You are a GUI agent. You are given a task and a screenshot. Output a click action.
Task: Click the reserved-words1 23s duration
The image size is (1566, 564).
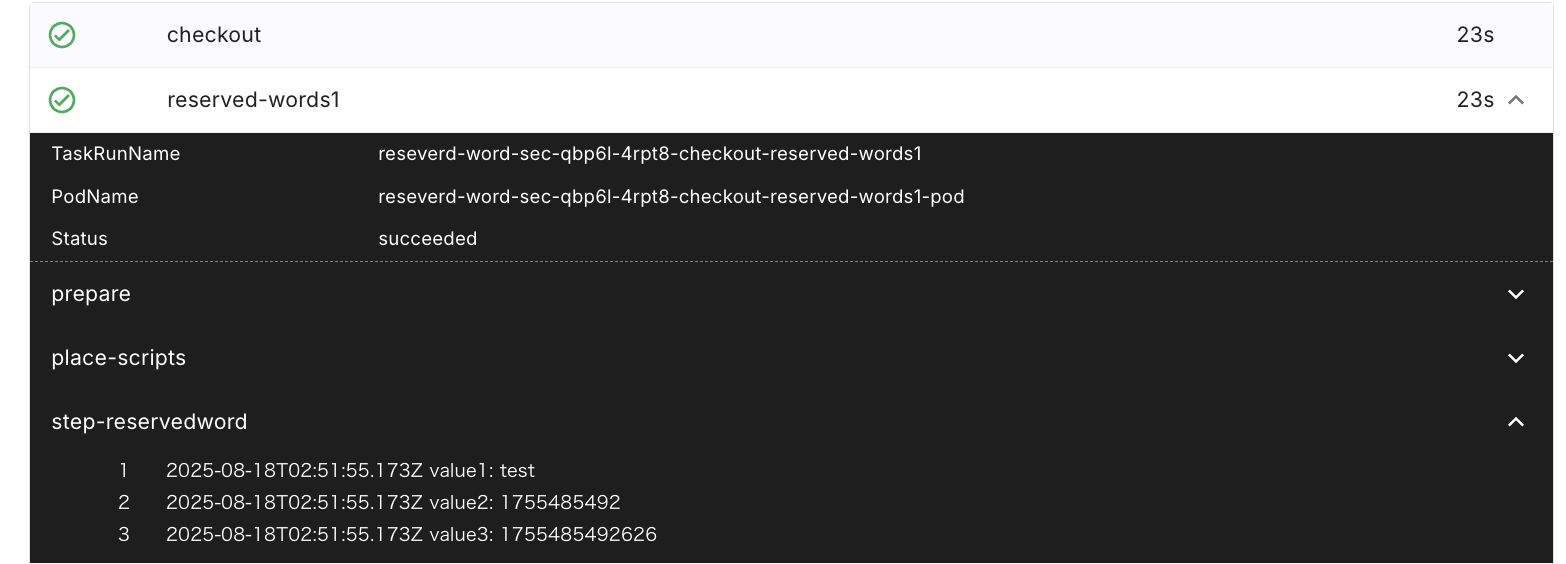[x=1475, y=100]
